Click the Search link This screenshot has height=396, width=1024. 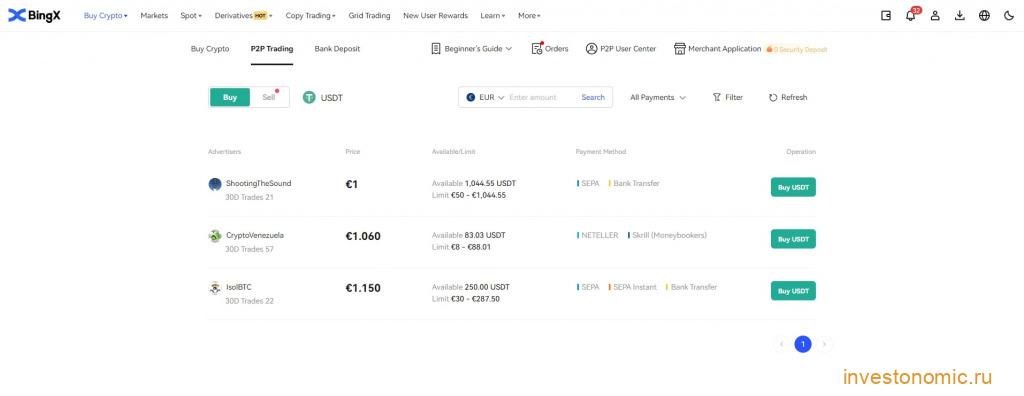coord(593,97)
